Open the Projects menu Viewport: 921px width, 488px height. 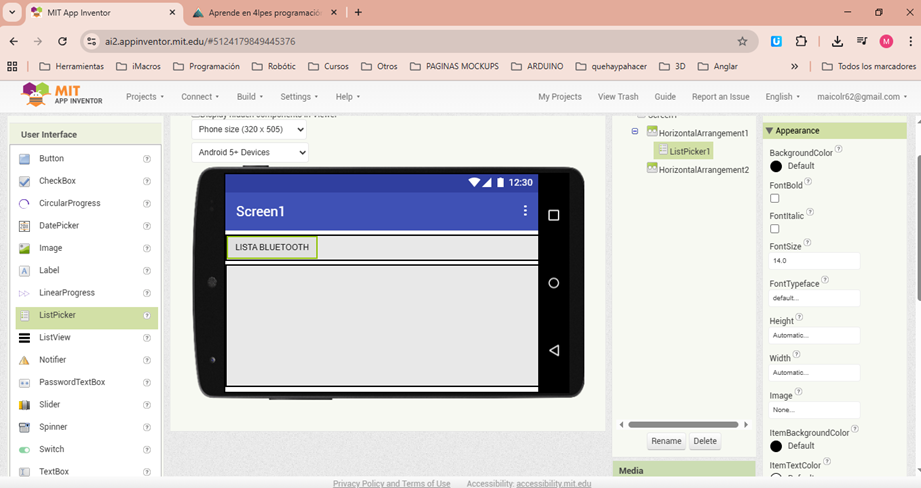[x=145, y=97]
